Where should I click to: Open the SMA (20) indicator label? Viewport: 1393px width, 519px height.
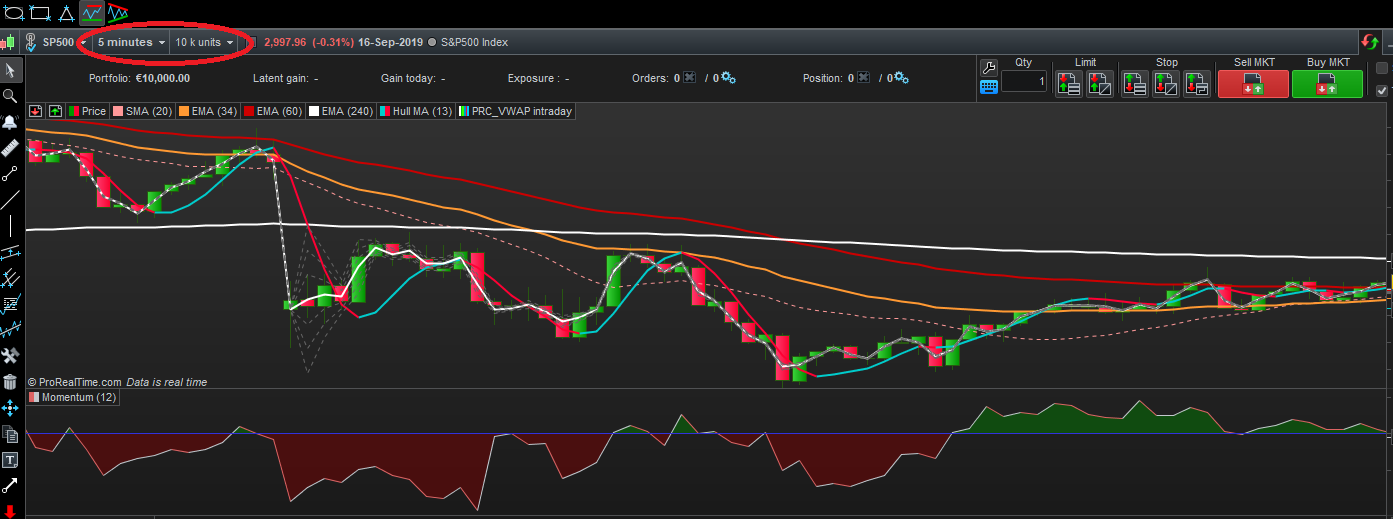[x=142, y=111]
